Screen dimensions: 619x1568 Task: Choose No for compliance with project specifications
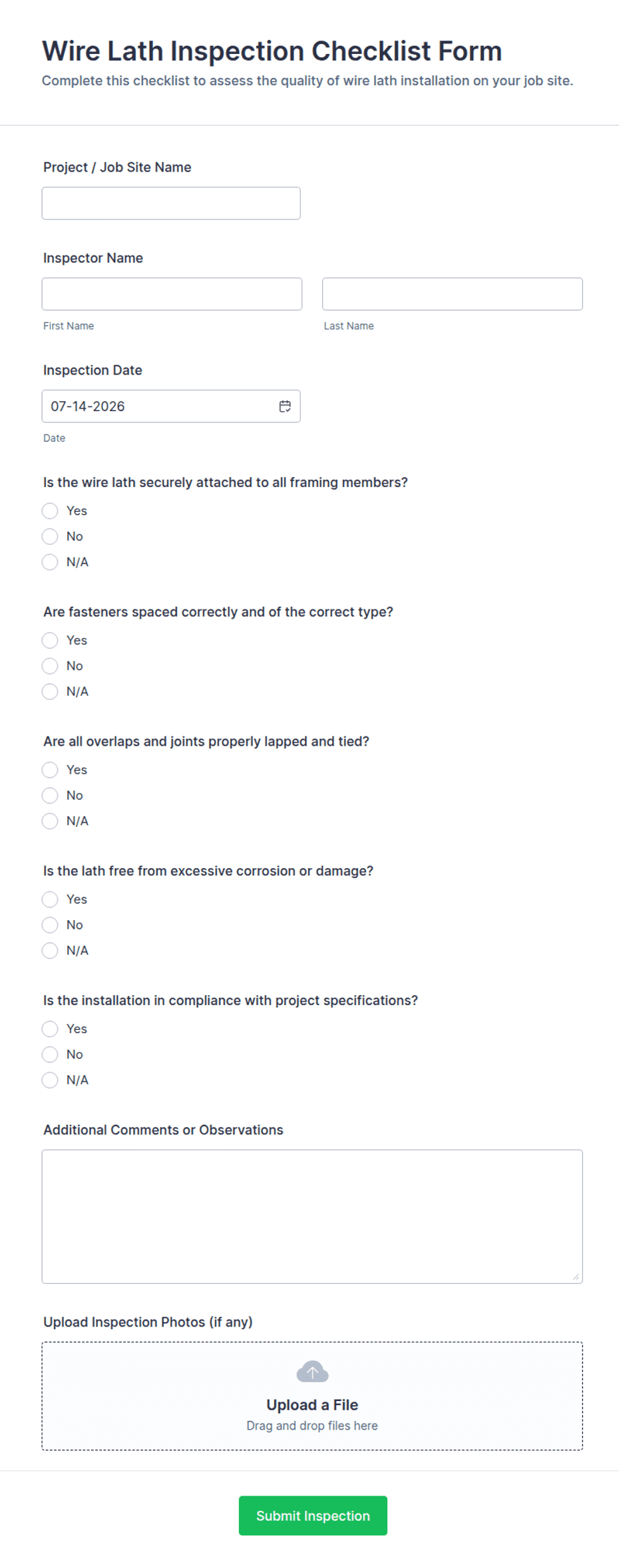tap(50, 1054)
